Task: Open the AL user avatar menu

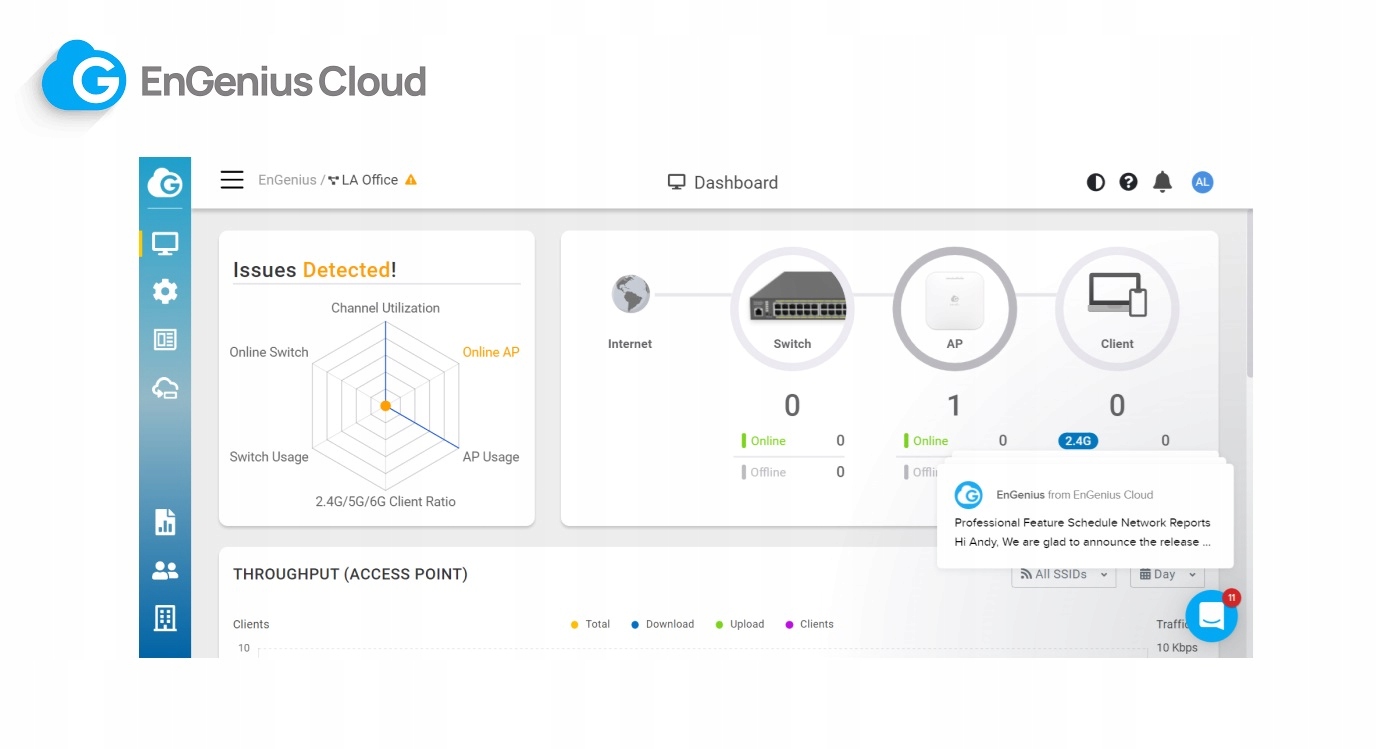Action: pos(1202,182)
